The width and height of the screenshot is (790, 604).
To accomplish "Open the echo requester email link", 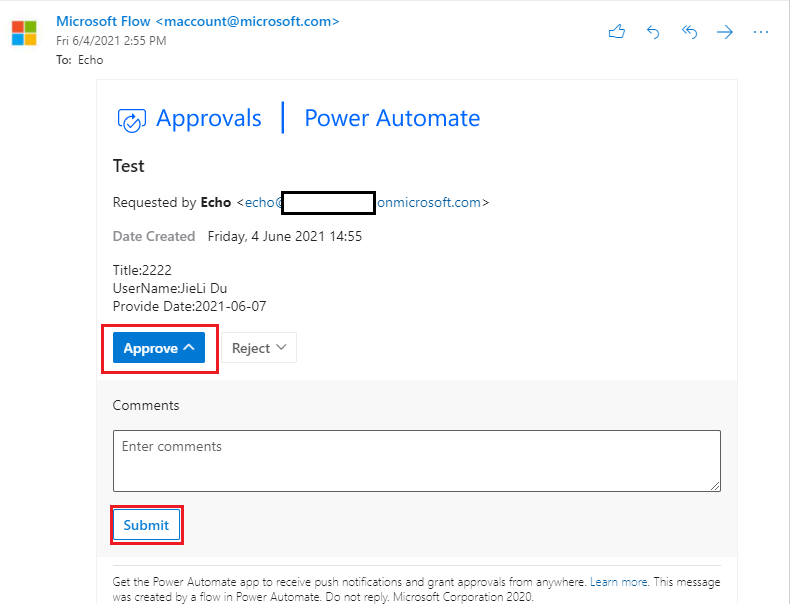I will pos(363,203).
